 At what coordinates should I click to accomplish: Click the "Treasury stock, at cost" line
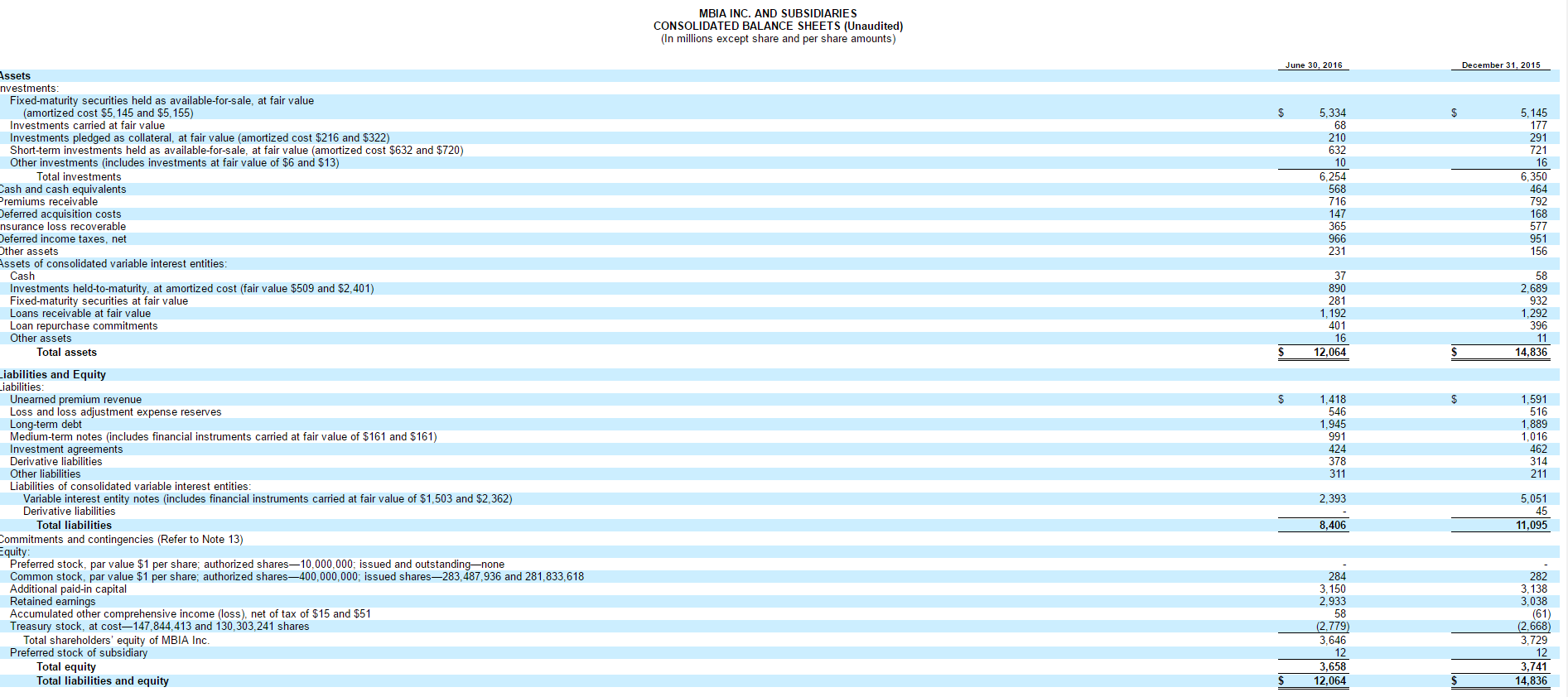159,626
